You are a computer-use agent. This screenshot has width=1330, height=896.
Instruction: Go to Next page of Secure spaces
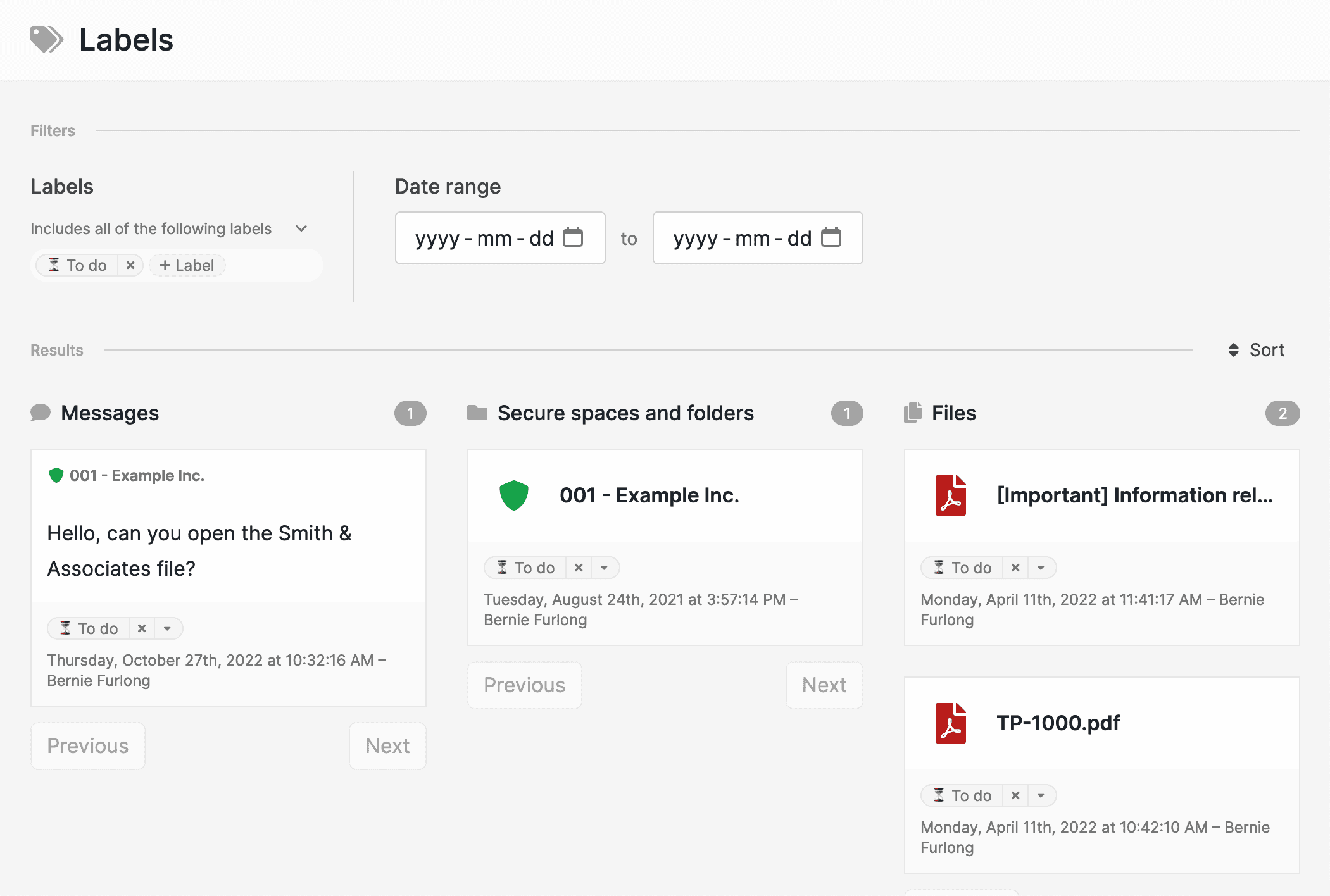(824, 685)
